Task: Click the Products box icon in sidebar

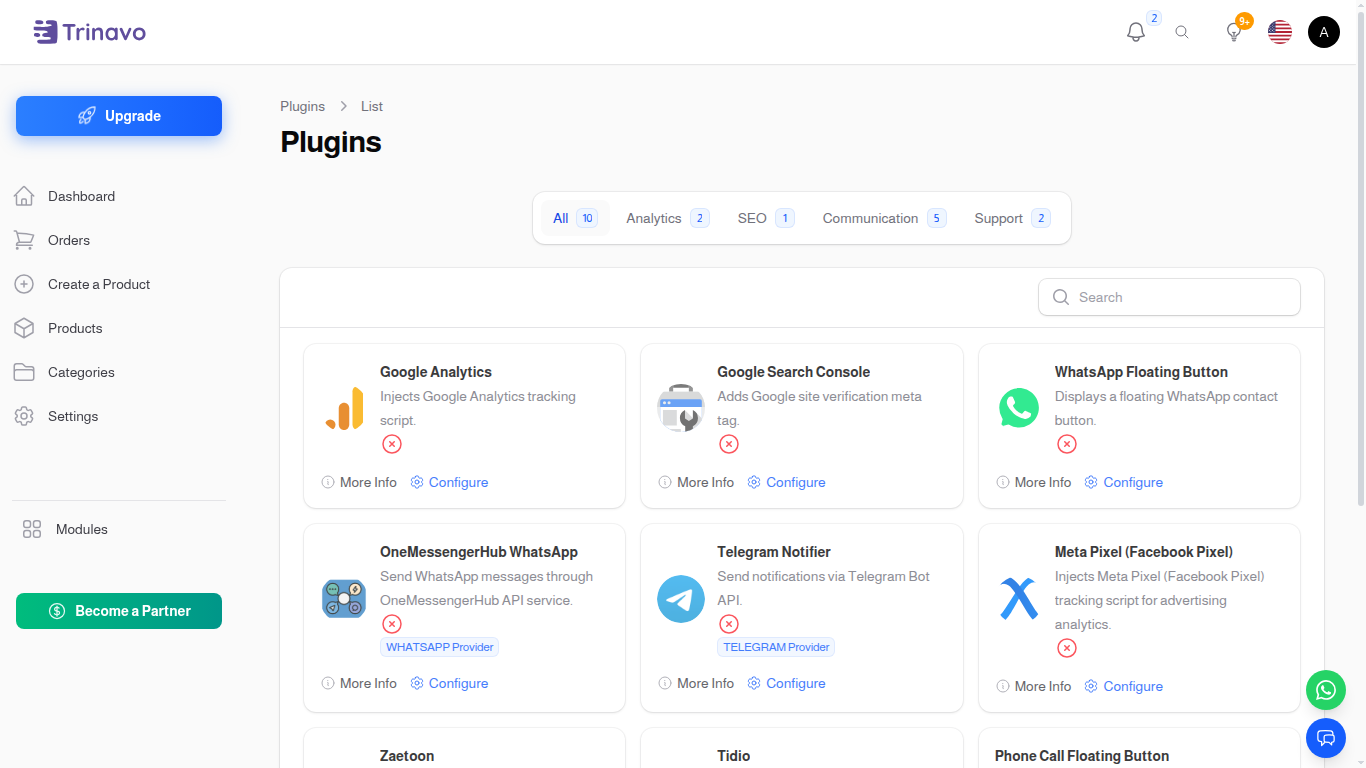Action: 24,328
